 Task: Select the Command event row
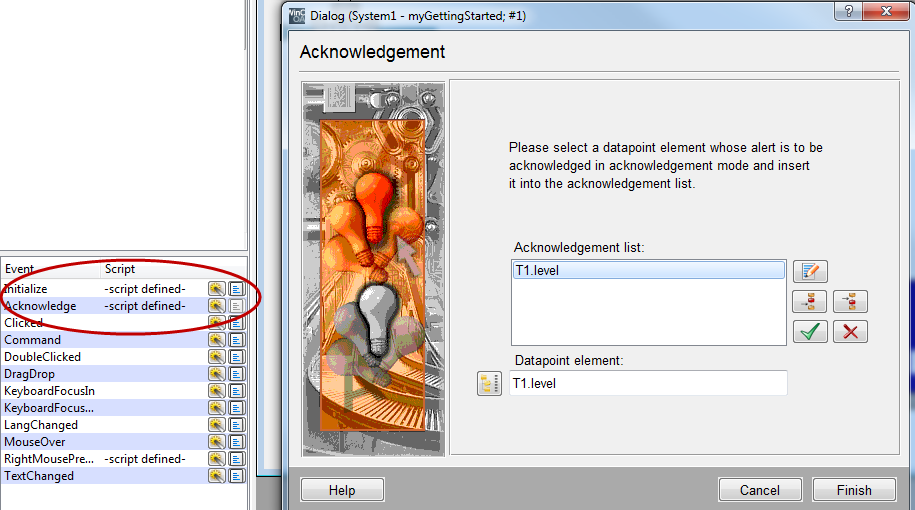coord(124,340)
